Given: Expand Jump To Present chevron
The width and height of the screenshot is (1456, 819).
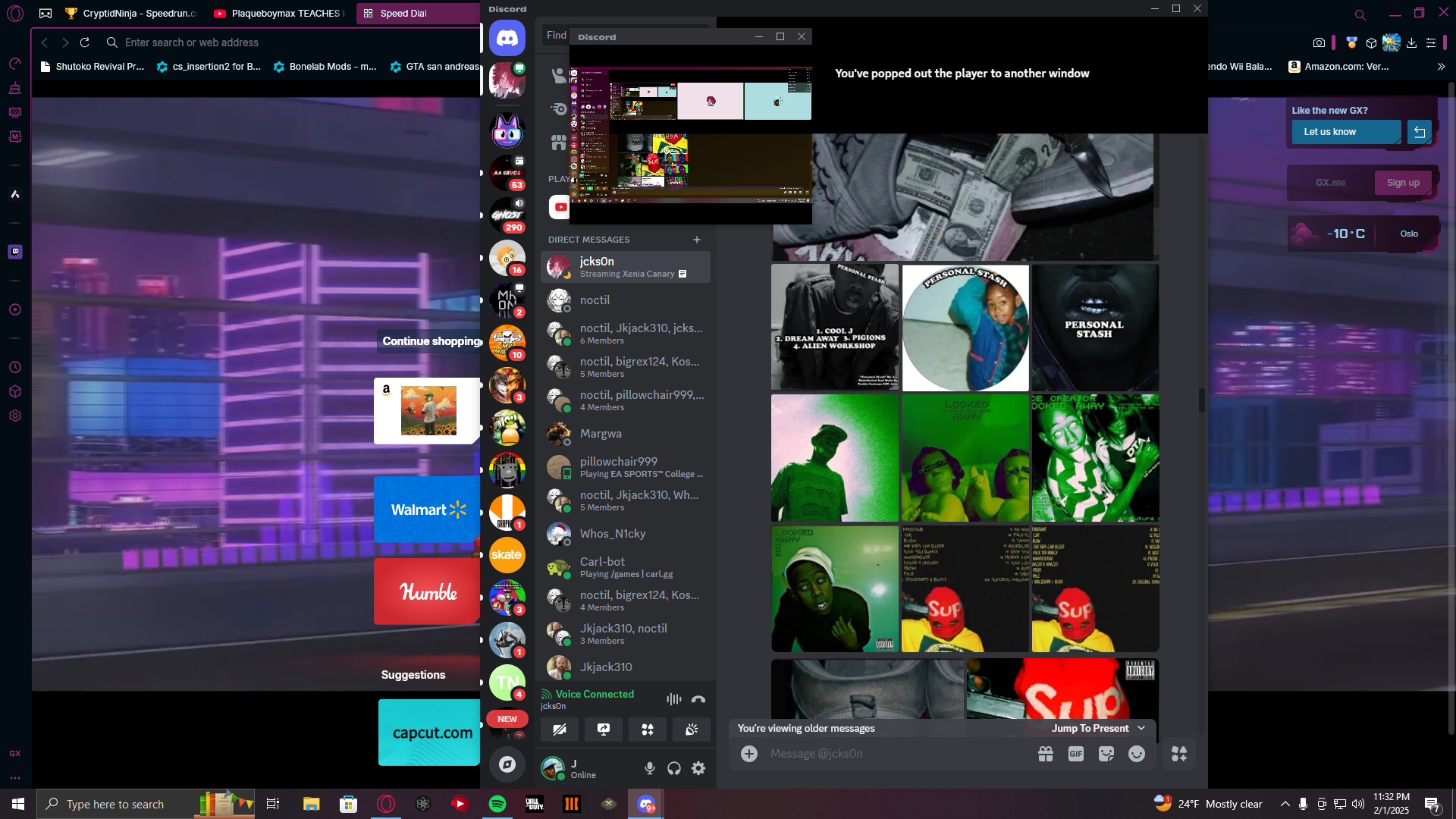Looking at the screenshot, I should [x=1141, y=728].
